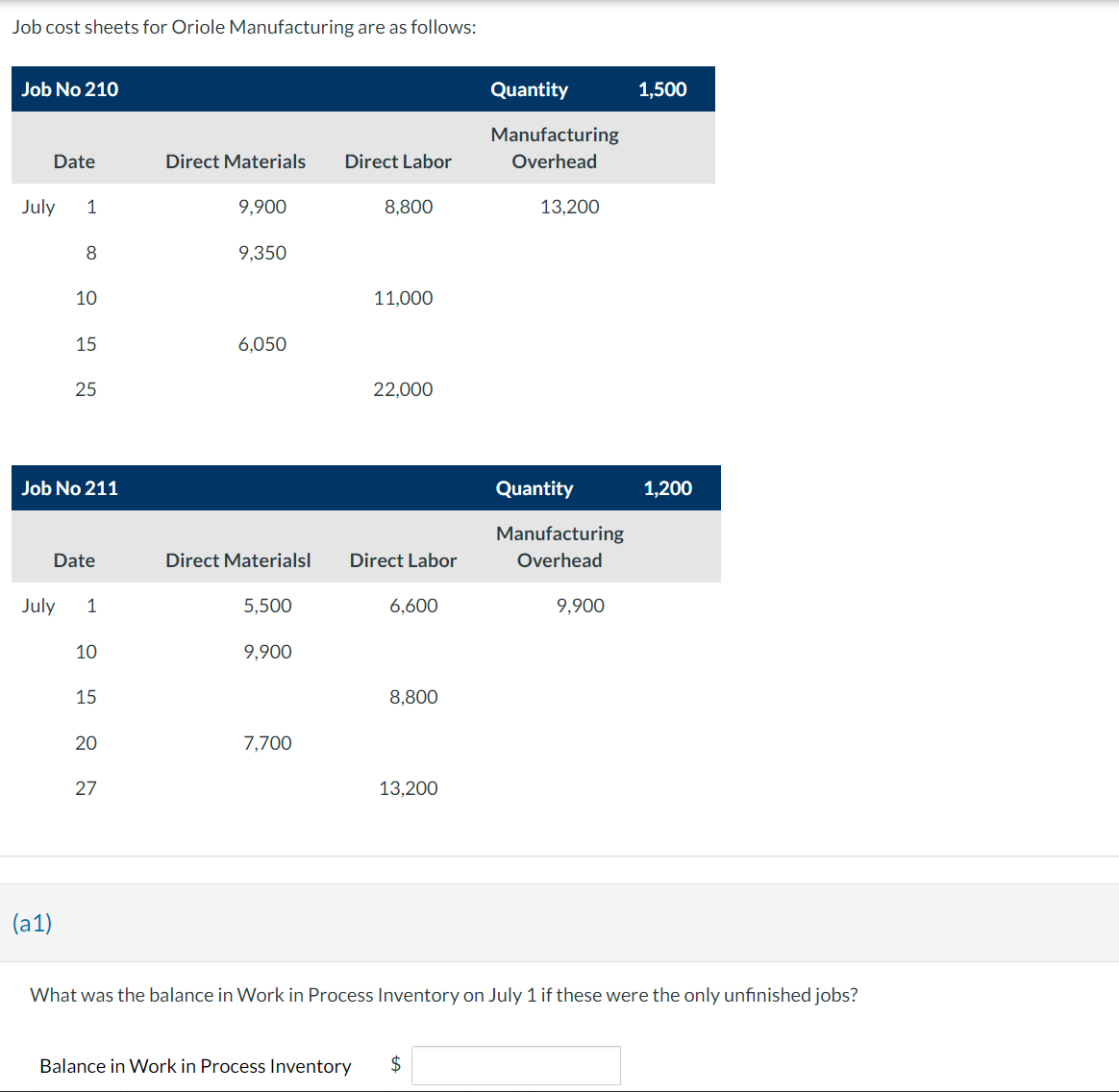1119x1092 pixels.
Task: Click the date 27 in Job 211
Action: [86, 788]
